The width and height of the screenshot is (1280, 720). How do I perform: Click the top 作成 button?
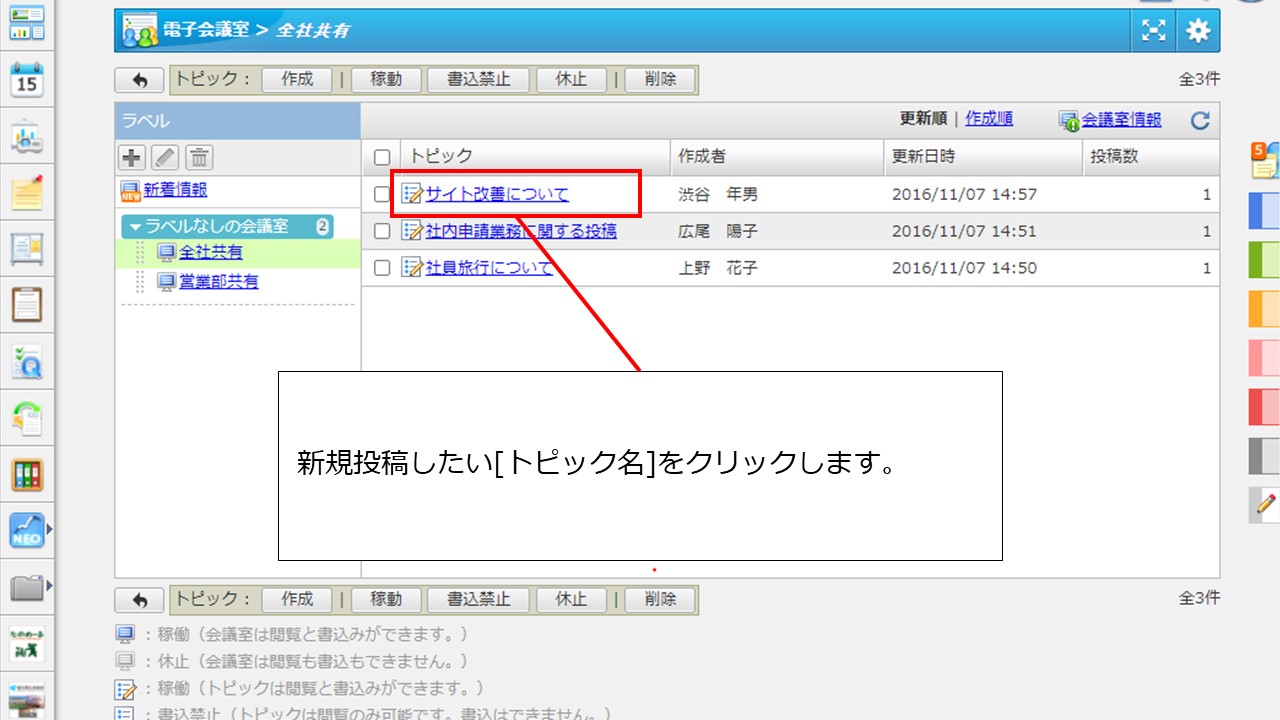(297, 80)
